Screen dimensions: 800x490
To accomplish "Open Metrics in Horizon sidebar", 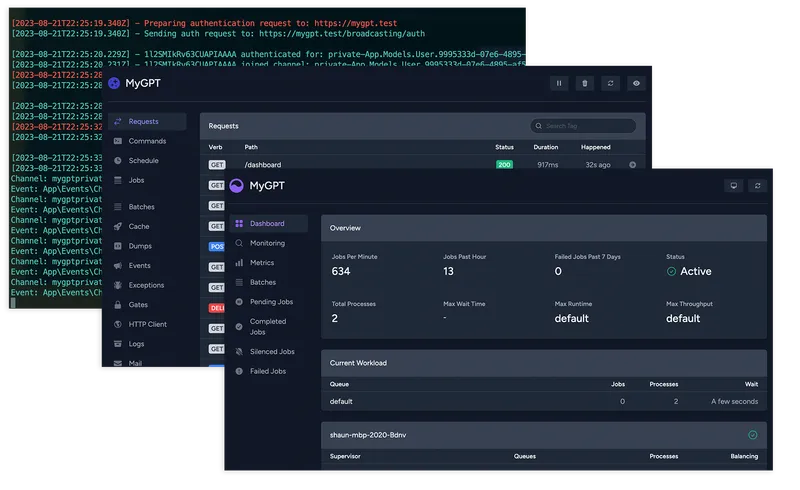I will pos(269,262).
